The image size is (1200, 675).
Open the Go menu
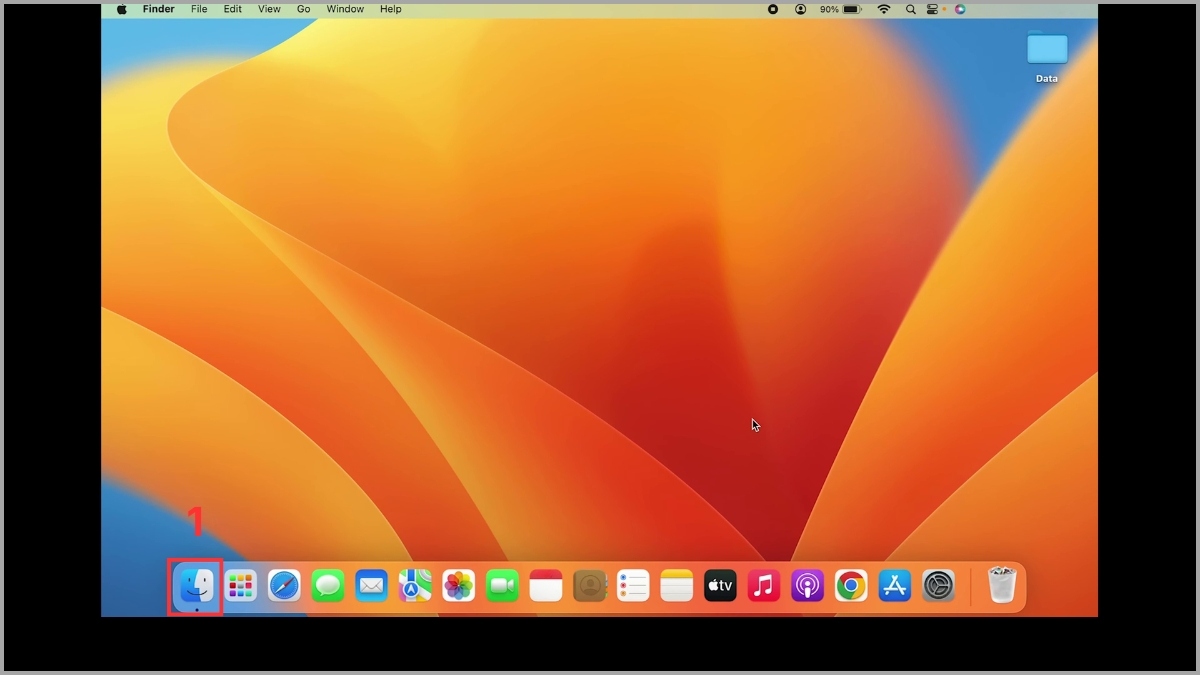tap(303, 9)
